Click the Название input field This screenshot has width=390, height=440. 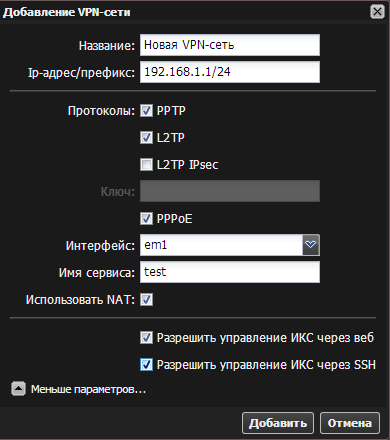230,45
